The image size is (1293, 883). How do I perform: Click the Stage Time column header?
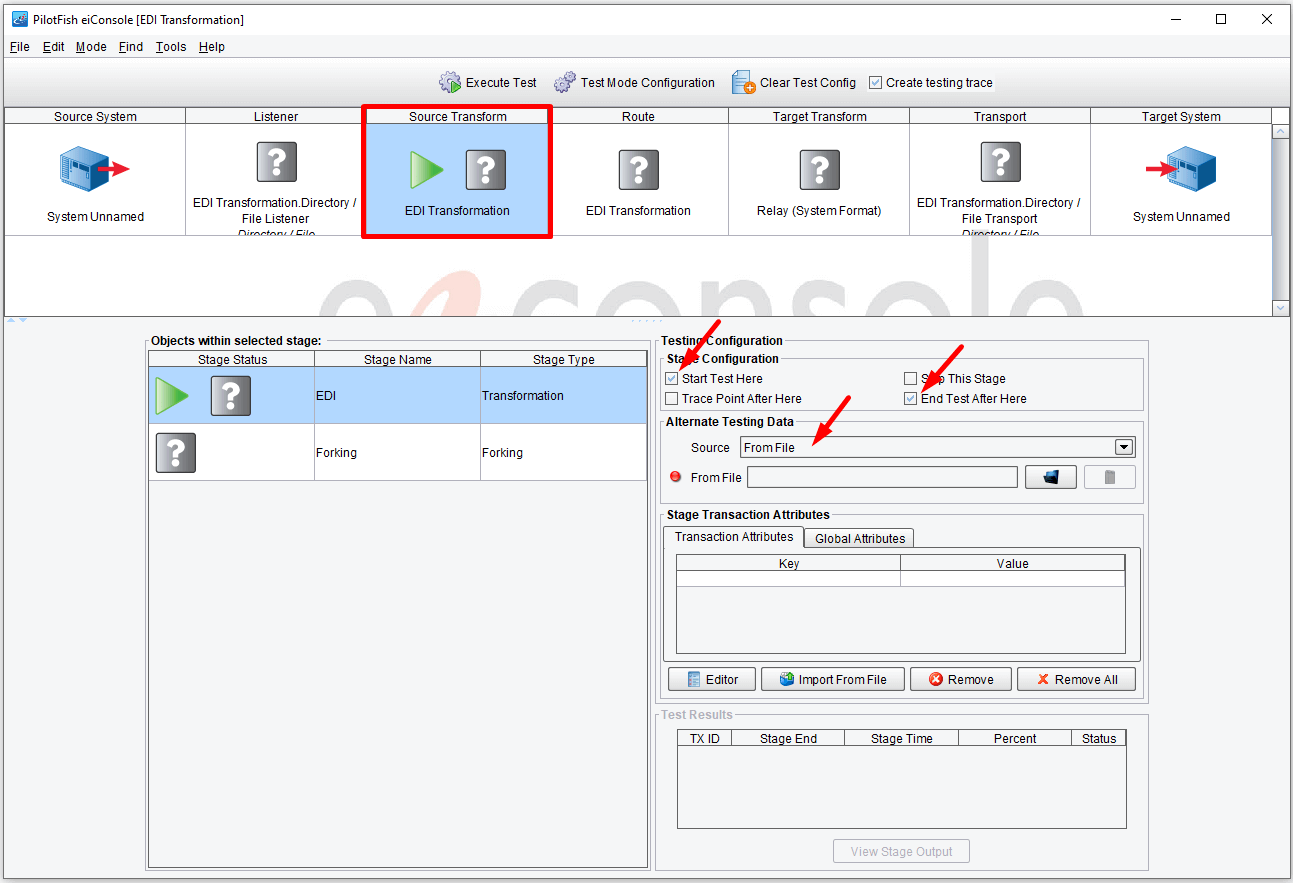coord(901,738)
